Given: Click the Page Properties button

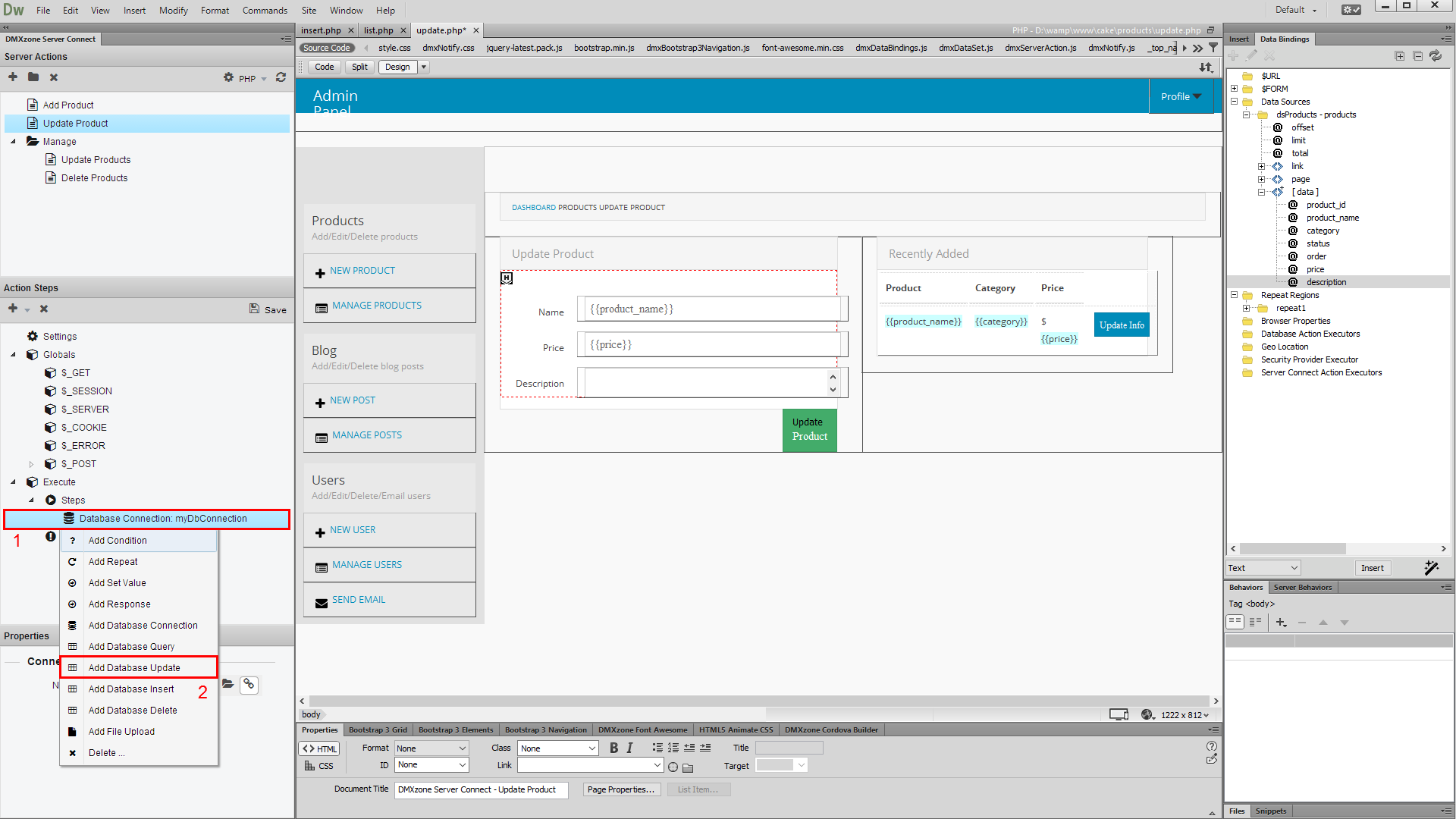Looking at the screenshot, I should [x=620, y=789].
